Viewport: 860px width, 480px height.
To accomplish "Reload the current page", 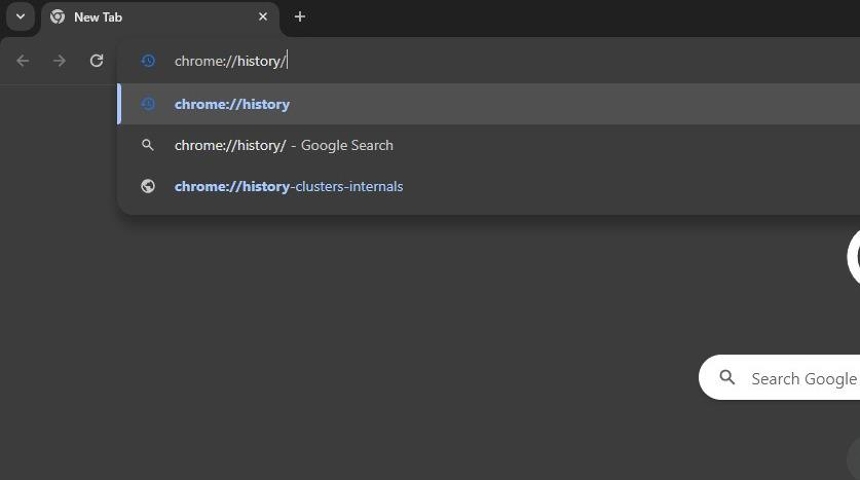I will tap(97, 60).
